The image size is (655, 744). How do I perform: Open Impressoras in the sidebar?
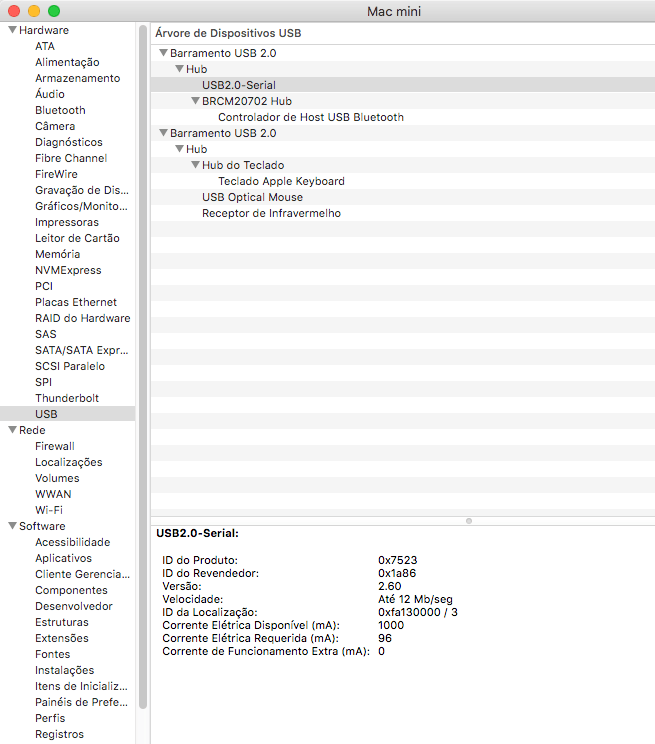pos(67,222)
